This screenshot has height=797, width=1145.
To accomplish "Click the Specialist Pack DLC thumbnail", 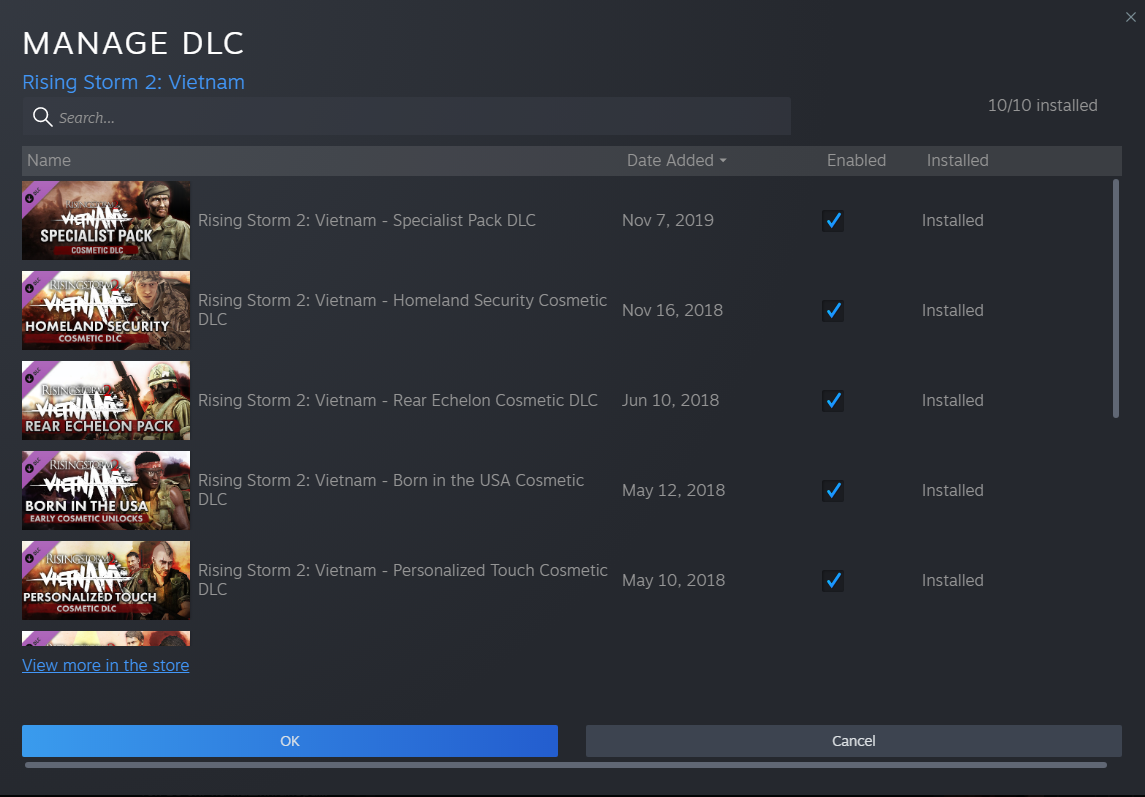I will click(x=106, y=220).
